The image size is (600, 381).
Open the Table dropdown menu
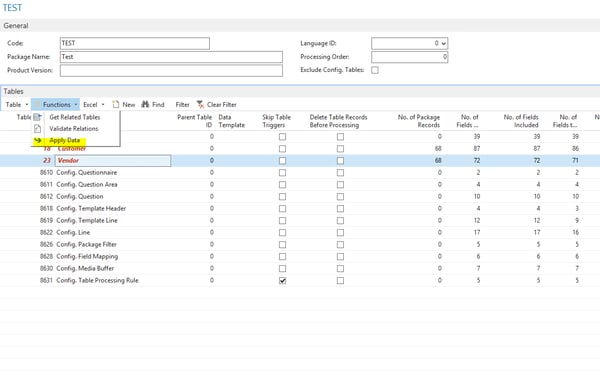pos(17,104)
